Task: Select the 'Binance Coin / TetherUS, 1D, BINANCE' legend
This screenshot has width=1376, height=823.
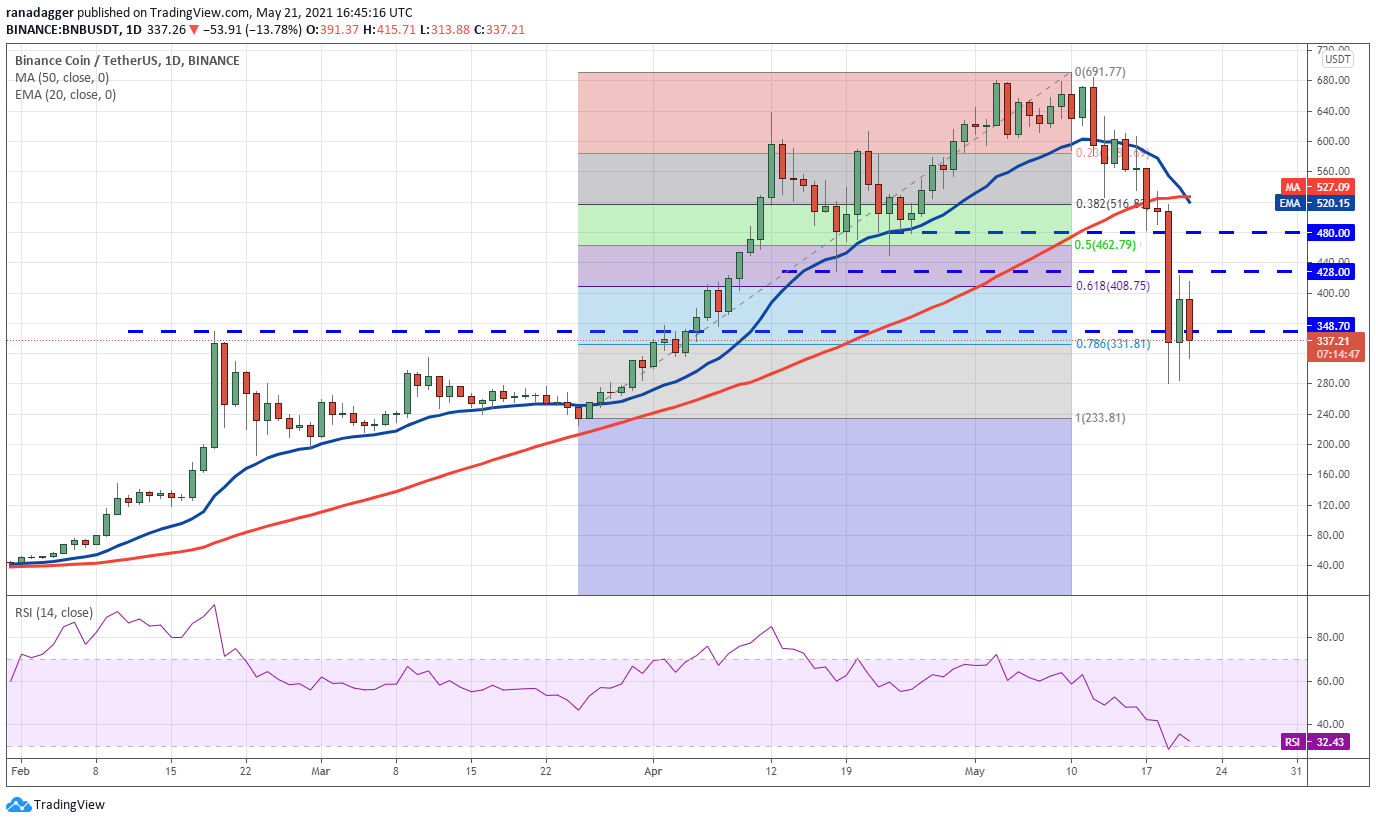Action: coord(127,61)
